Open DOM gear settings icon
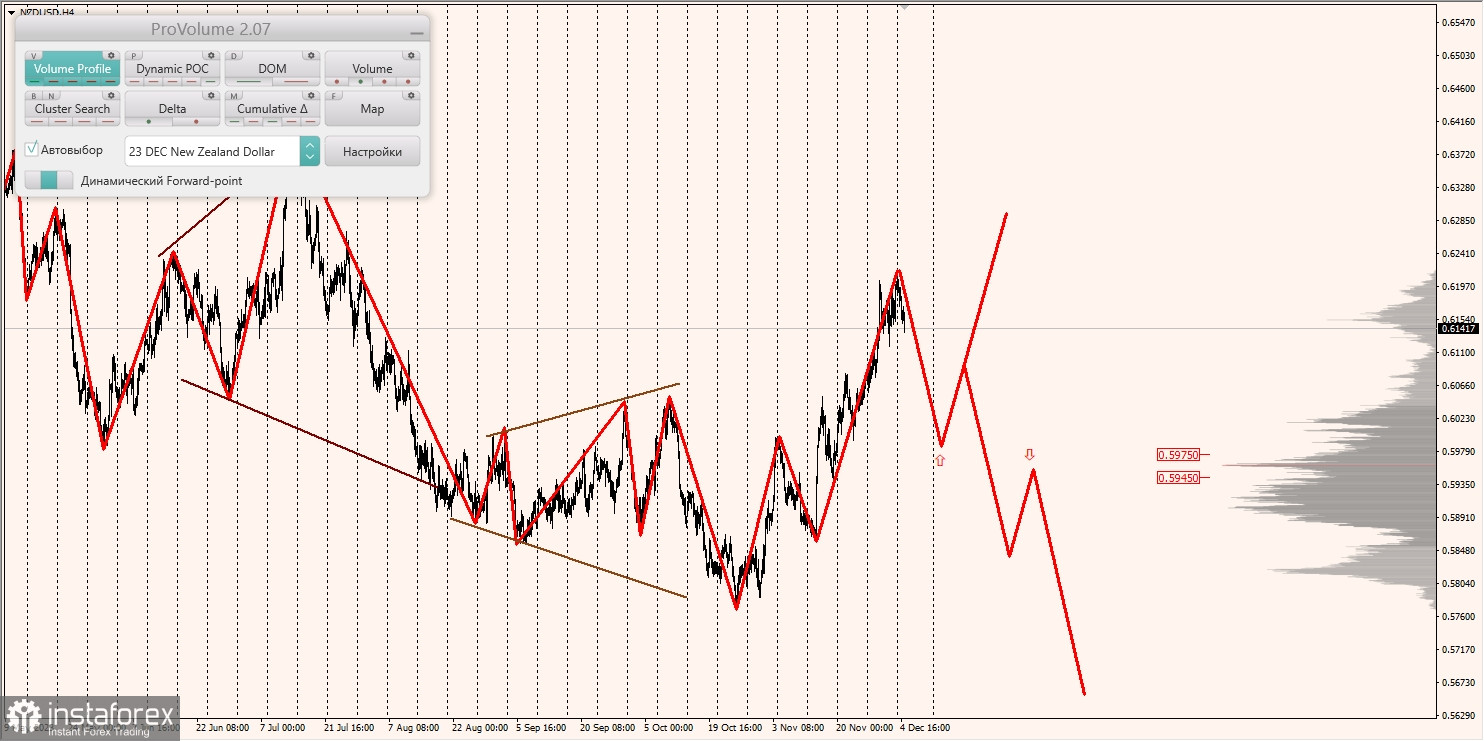 (x=311, y=55)
